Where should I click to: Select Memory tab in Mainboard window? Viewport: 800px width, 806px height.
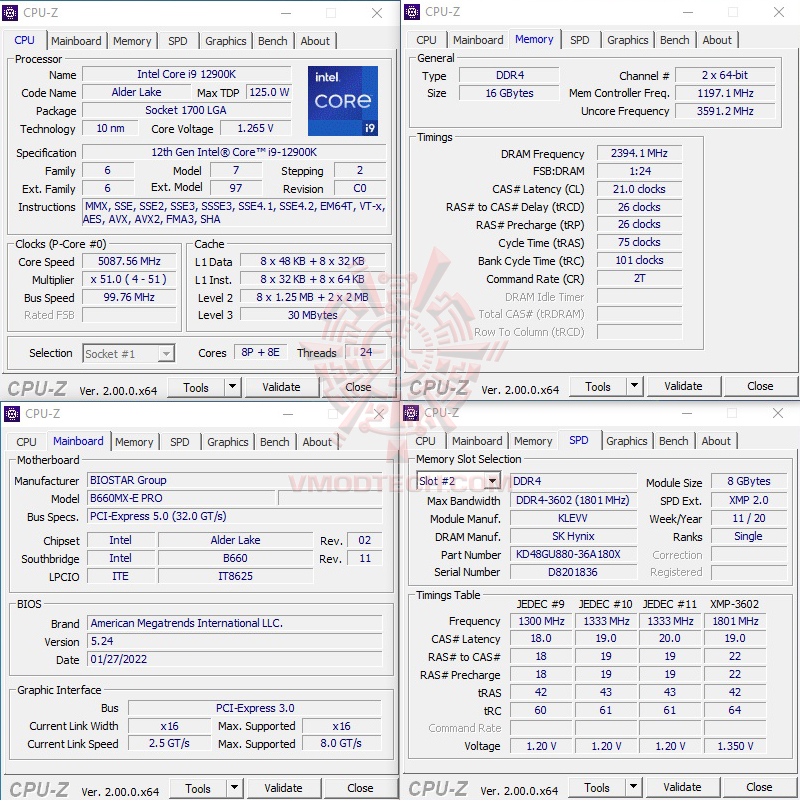134,442
